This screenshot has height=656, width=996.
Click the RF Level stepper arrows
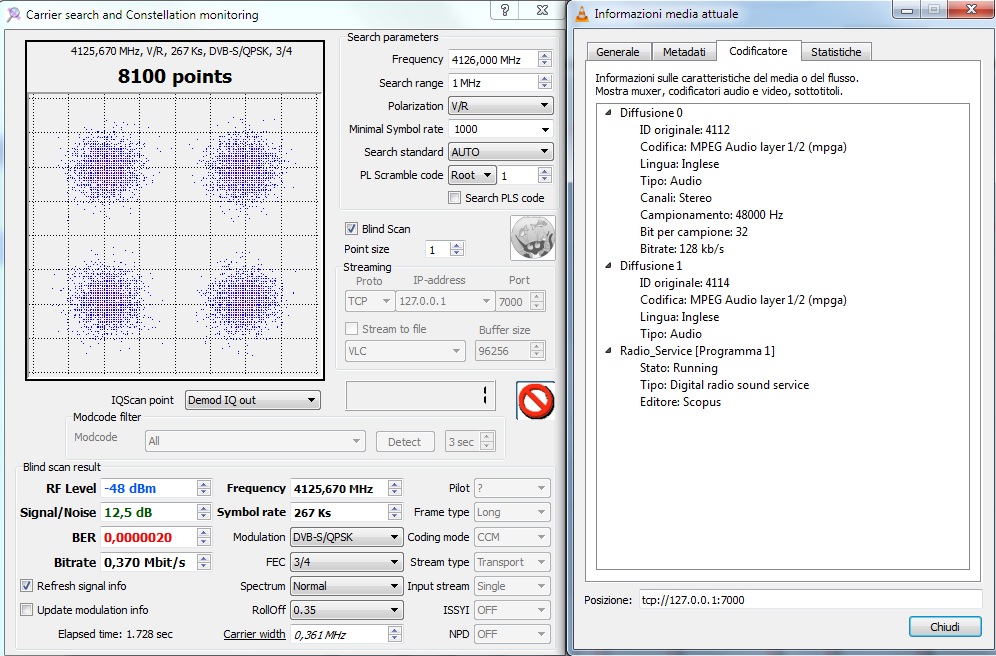coord(203,488)
